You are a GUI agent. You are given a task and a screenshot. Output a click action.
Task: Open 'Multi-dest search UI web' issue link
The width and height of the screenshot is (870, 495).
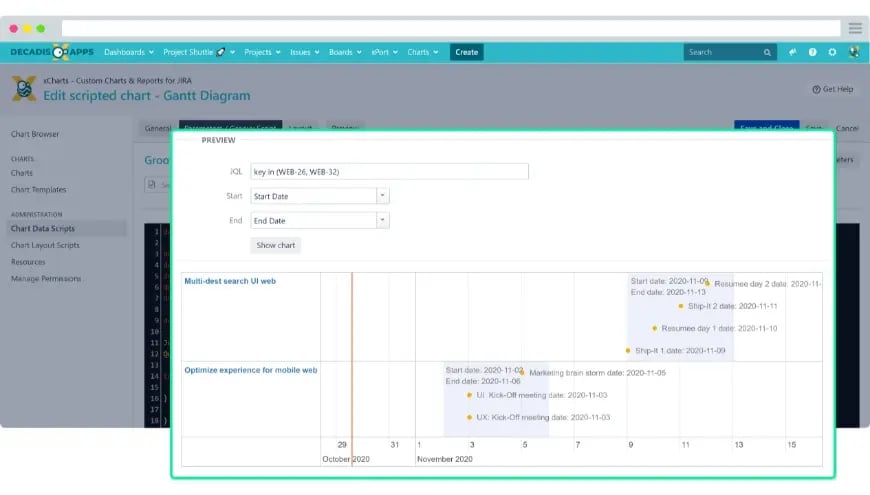click(230, 281)
